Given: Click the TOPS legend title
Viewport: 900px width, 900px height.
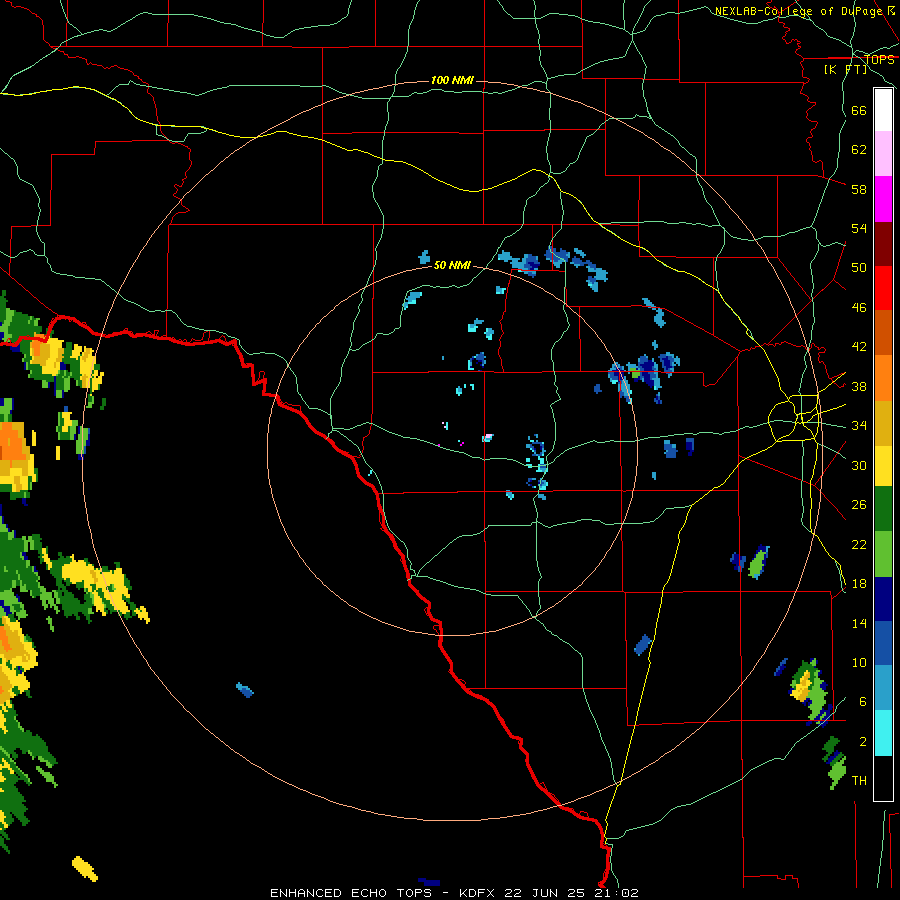Looking at the screenshot, I should point(880,60).
